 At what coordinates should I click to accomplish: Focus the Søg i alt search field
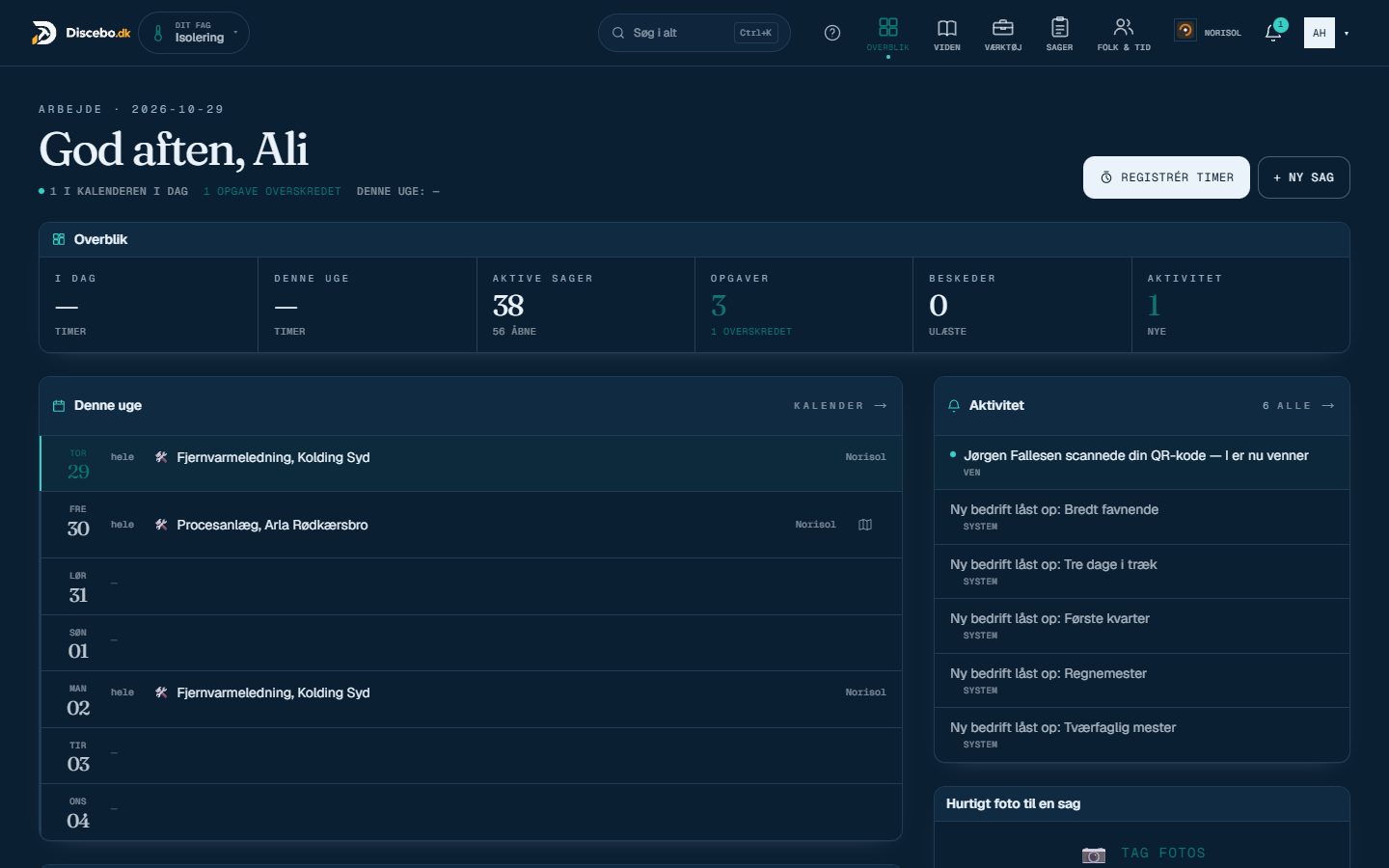(694, 33)
